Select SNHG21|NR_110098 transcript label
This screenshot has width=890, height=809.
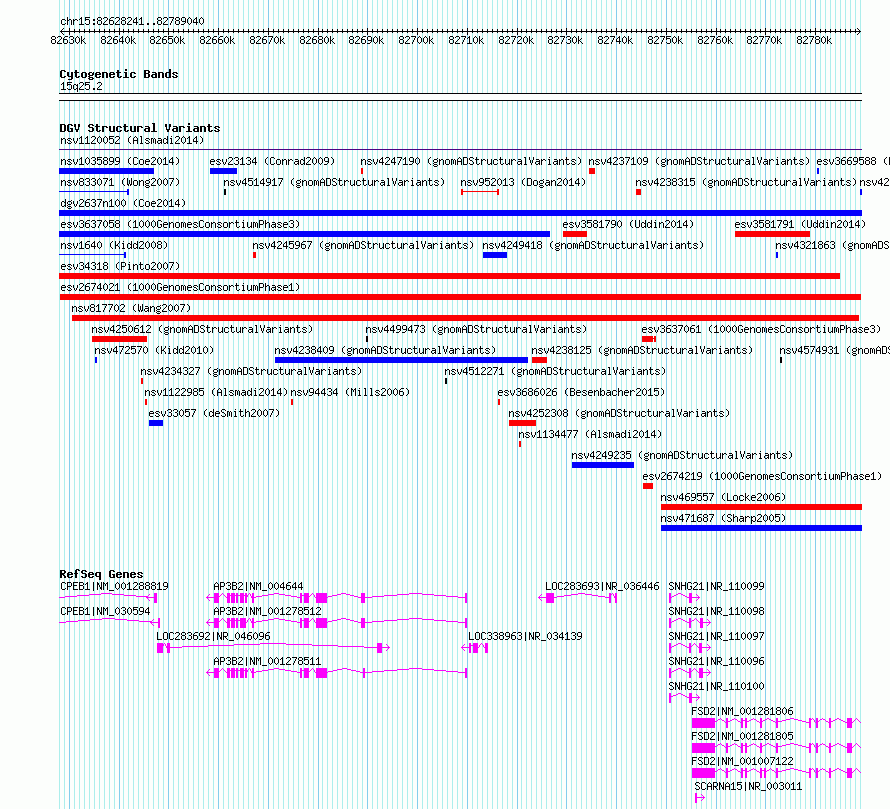pyautogui.click(x=716, y=611)
